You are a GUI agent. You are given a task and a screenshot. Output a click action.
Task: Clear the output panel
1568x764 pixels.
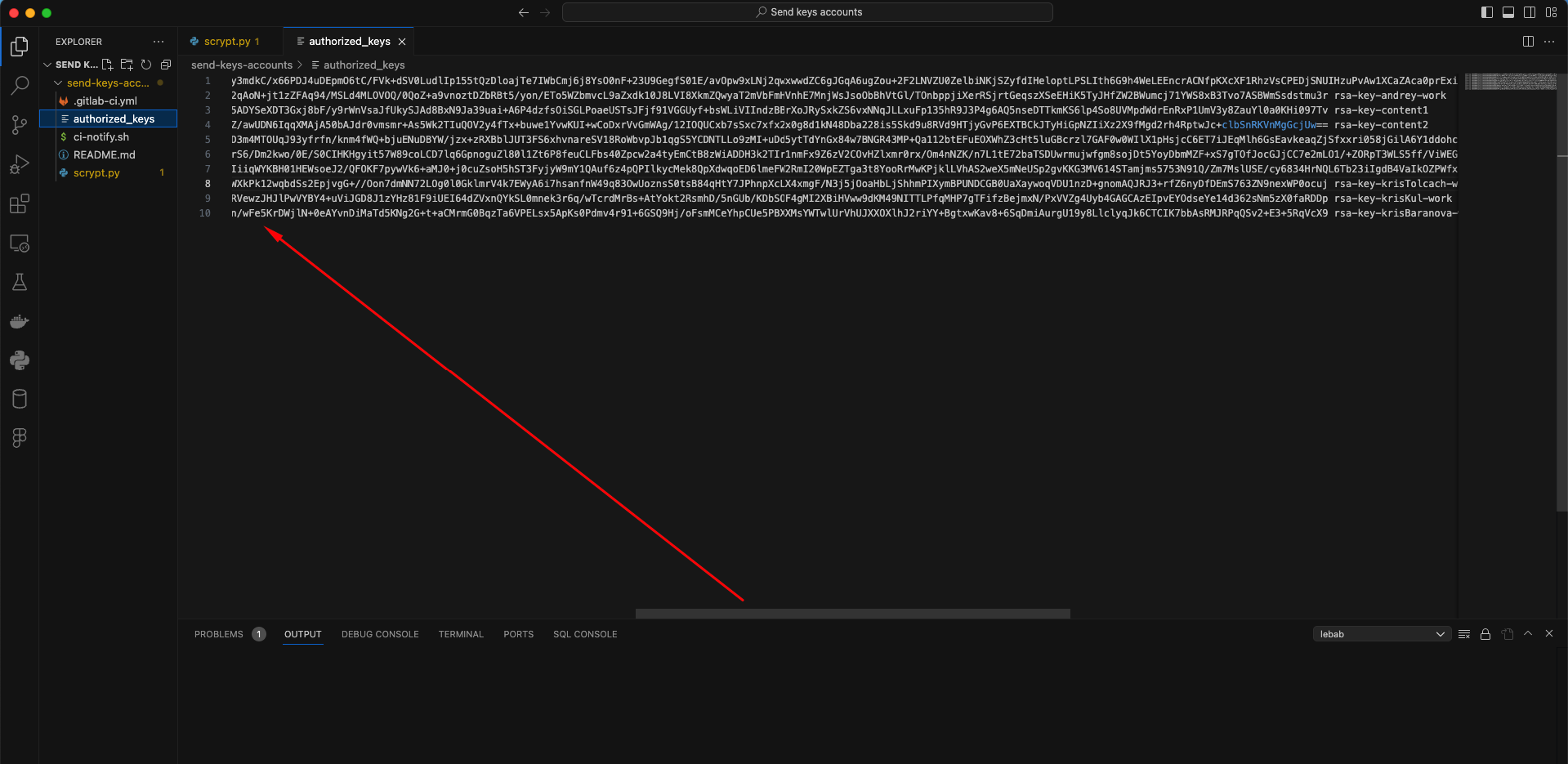point(1464,634)
